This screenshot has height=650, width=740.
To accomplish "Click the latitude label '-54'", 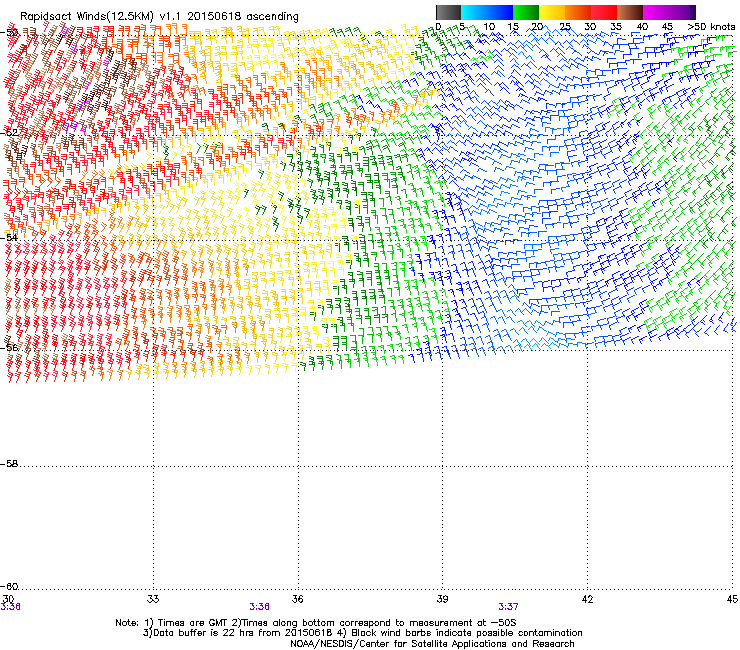I will click(9, 238).
